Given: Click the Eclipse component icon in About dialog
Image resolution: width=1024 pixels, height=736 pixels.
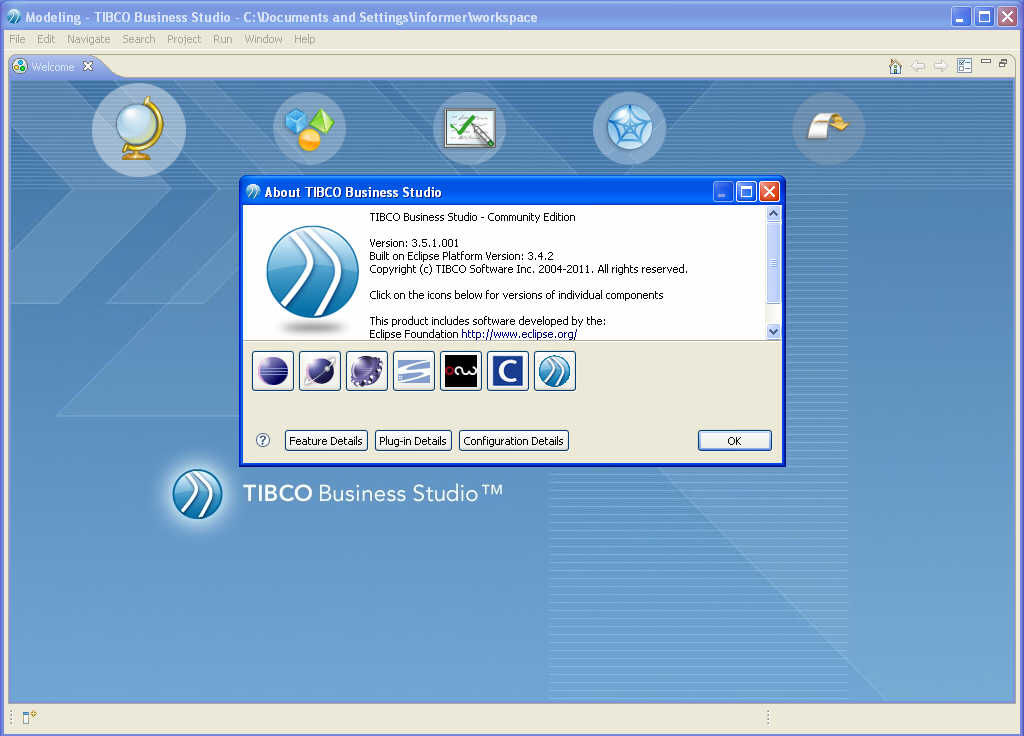Looking at the screenshot, I should click(273, 370).
